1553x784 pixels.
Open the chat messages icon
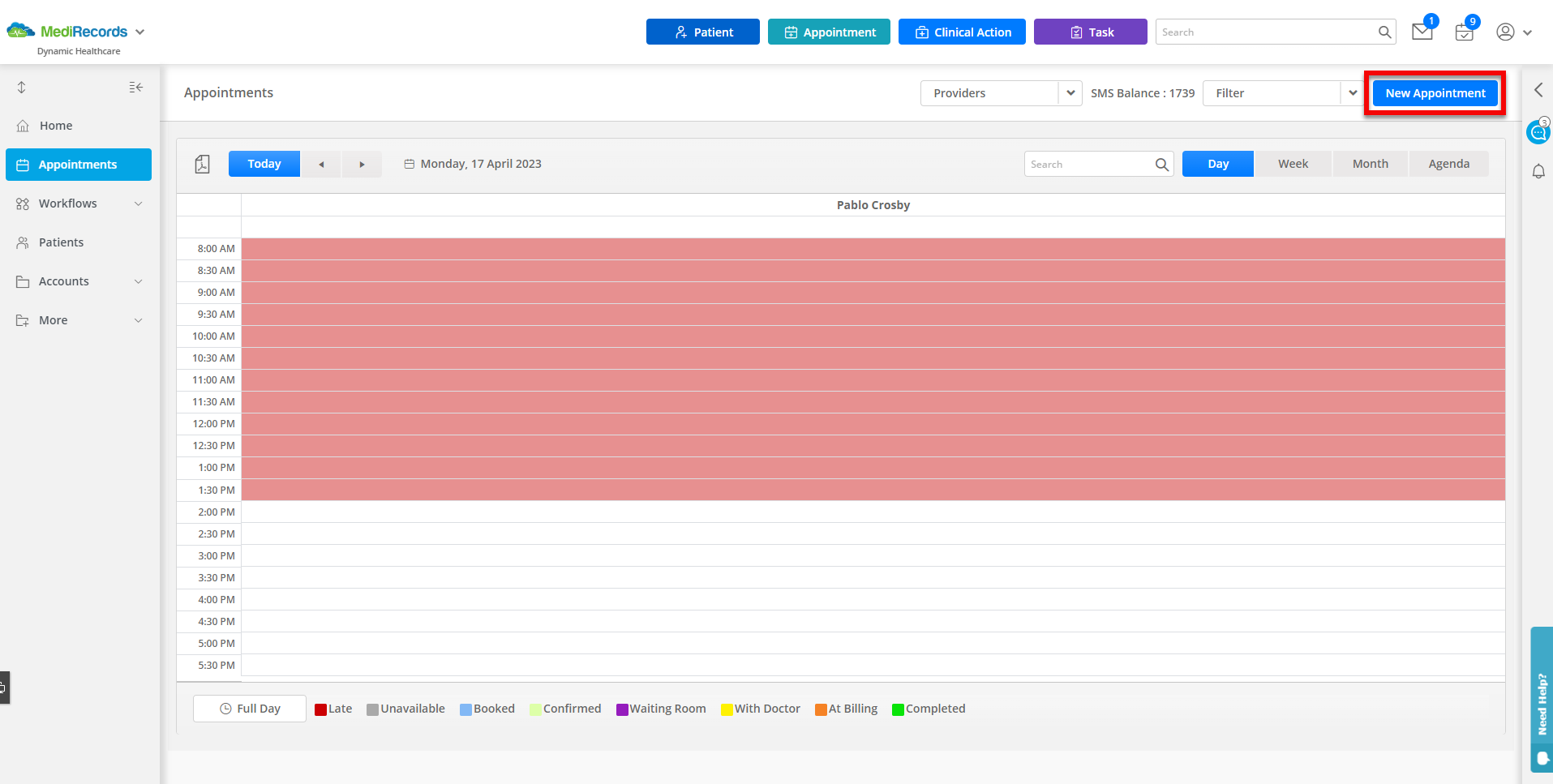click(x=1538, y=131)
